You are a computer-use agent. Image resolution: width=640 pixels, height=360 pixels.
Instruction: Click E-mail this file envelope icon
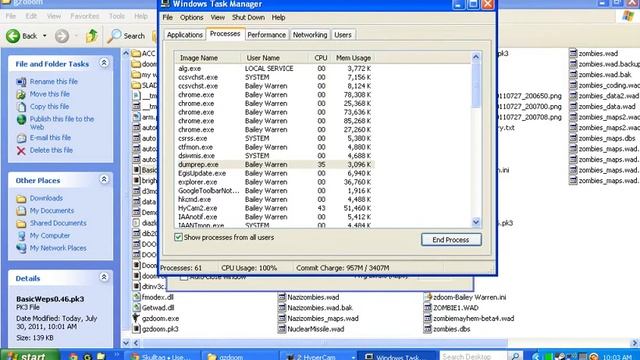[21, 138]
